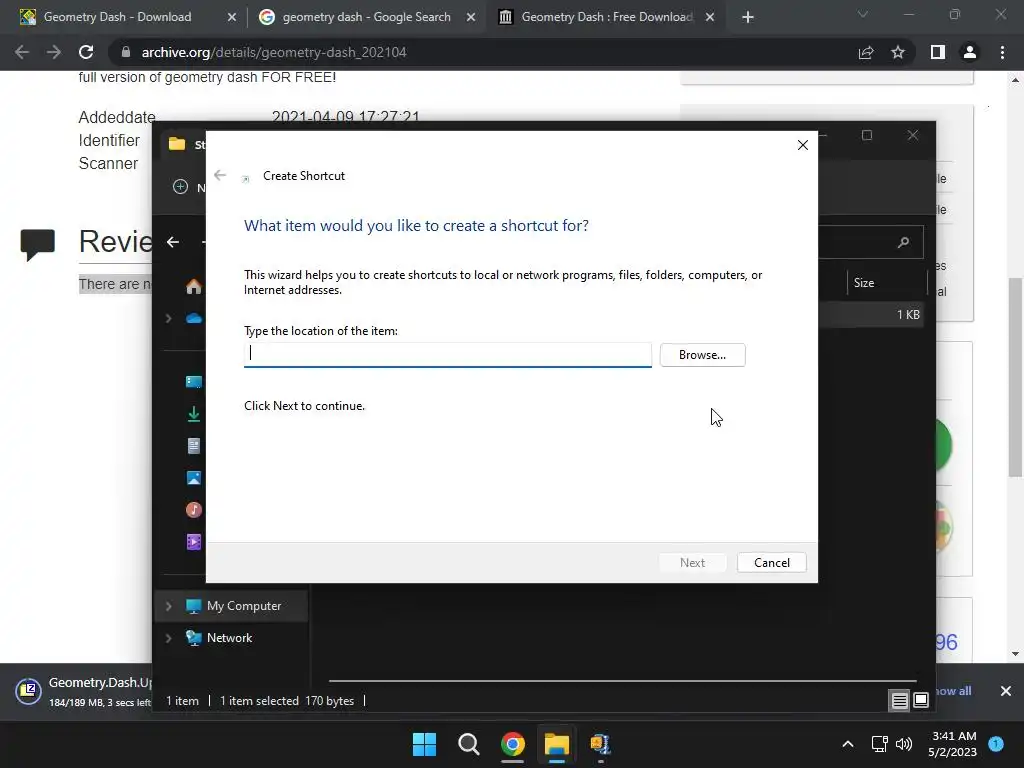Click the archiver app taskbar icon

pos(600,744)
